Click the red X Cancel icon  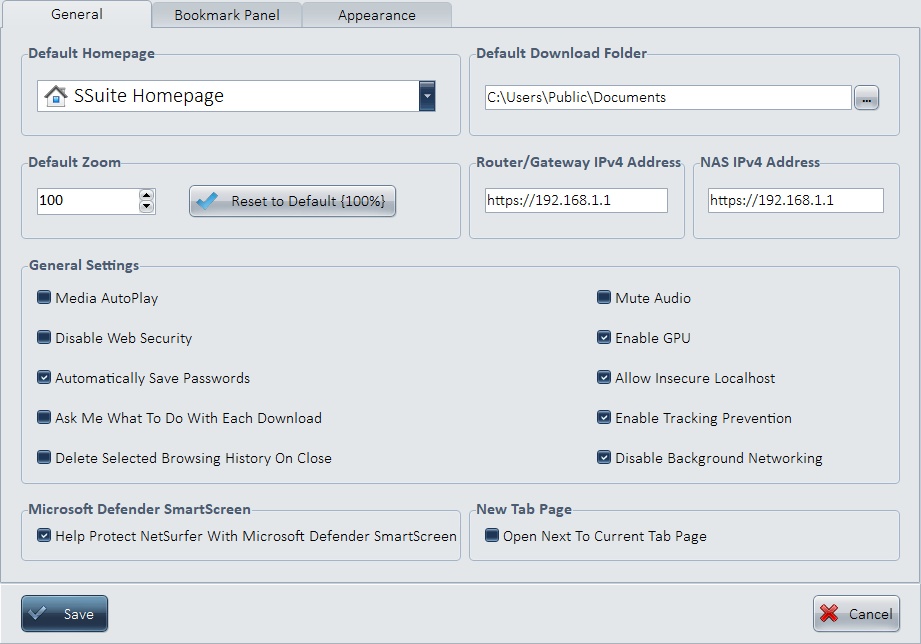pos(828,614)
